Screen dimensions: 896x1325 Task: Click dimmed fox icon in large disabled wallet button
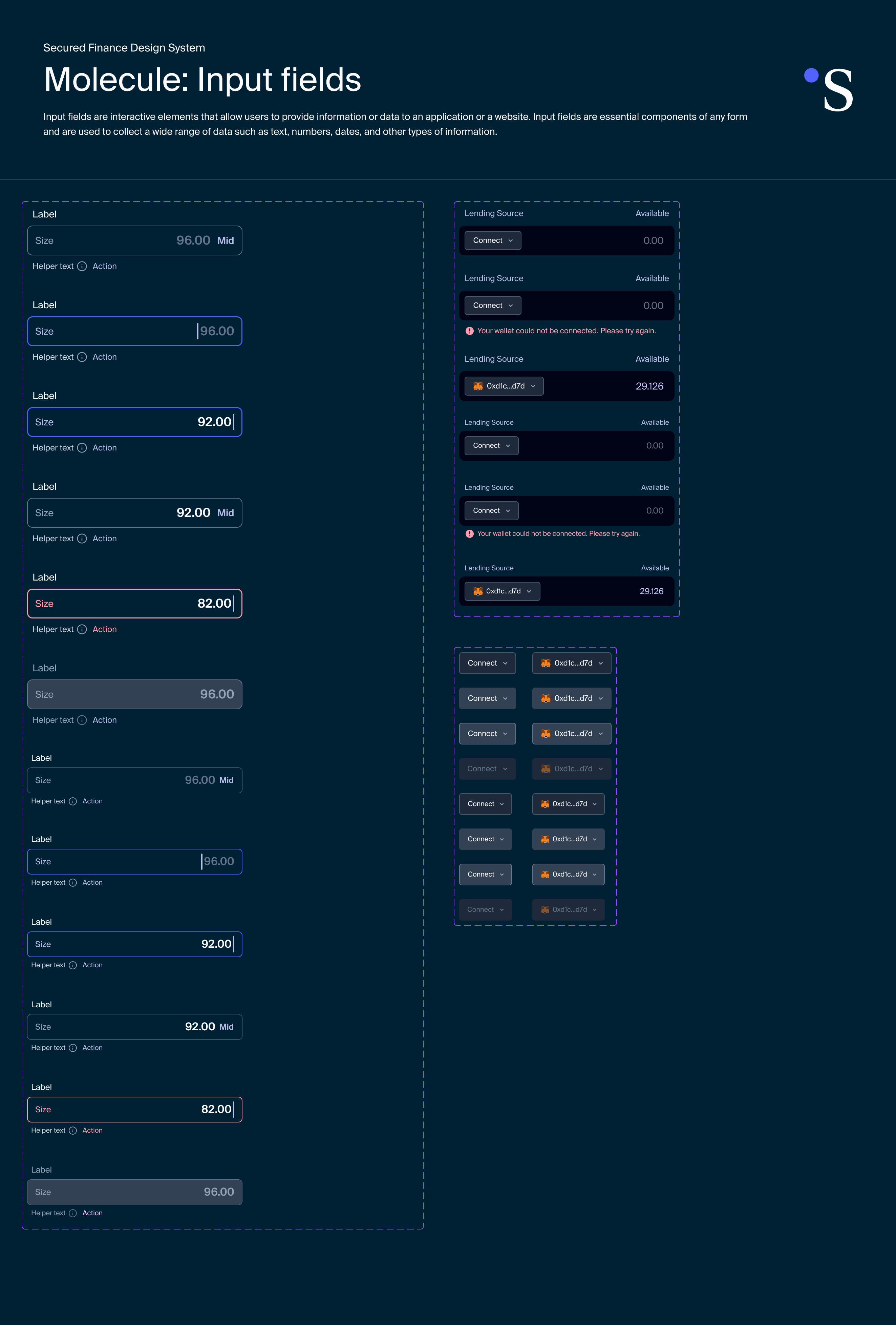point(546,769)
